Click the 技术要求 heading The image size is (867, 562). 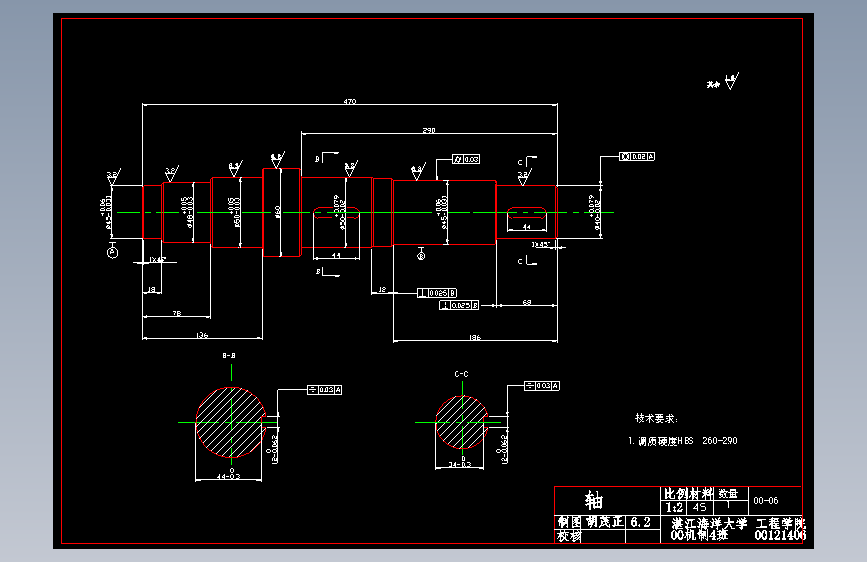point(656,418)
